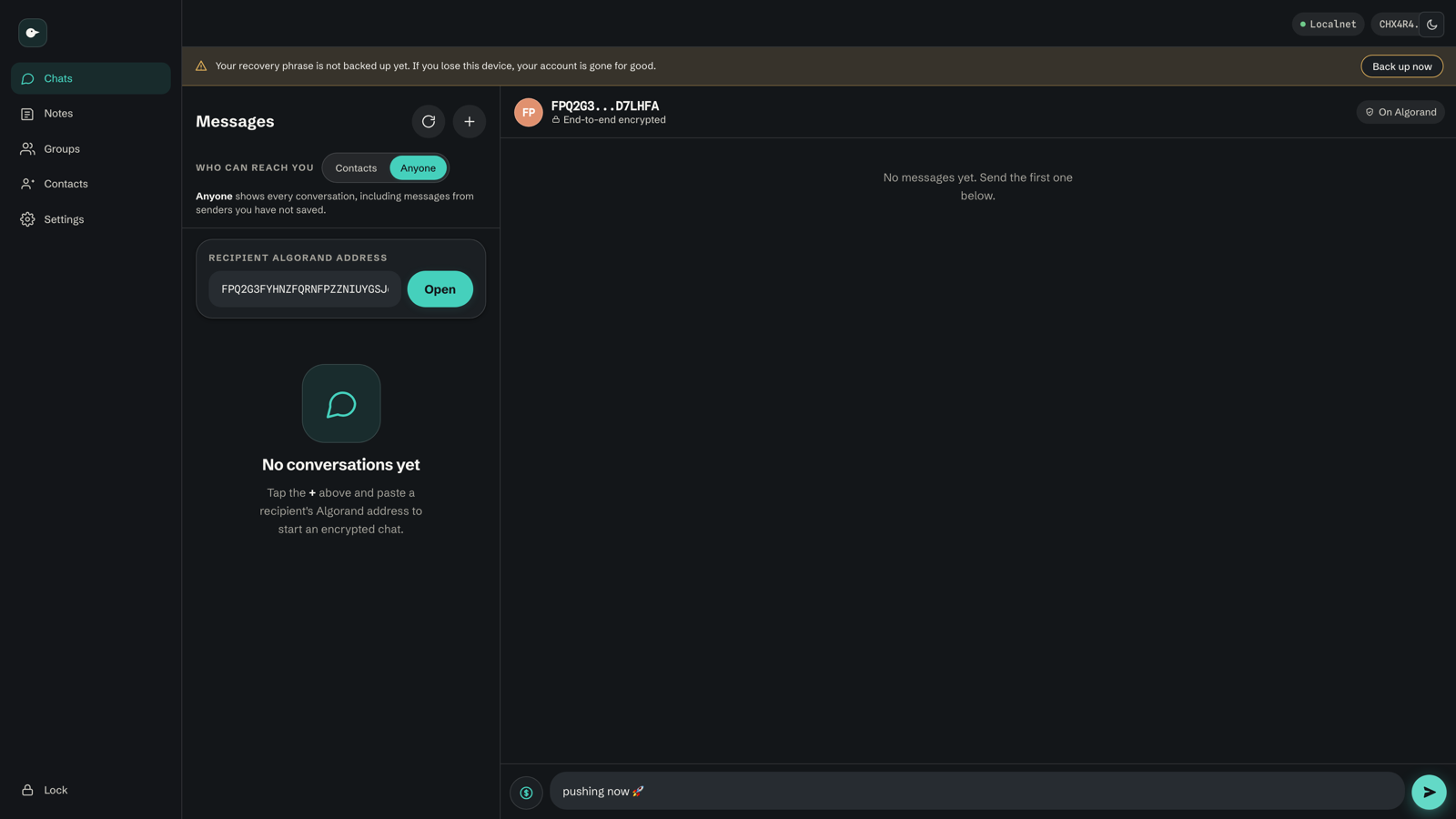Click the End-to-end encrypted label
This screenshot has height=819, width=1456.
click(x=609, y=120)
